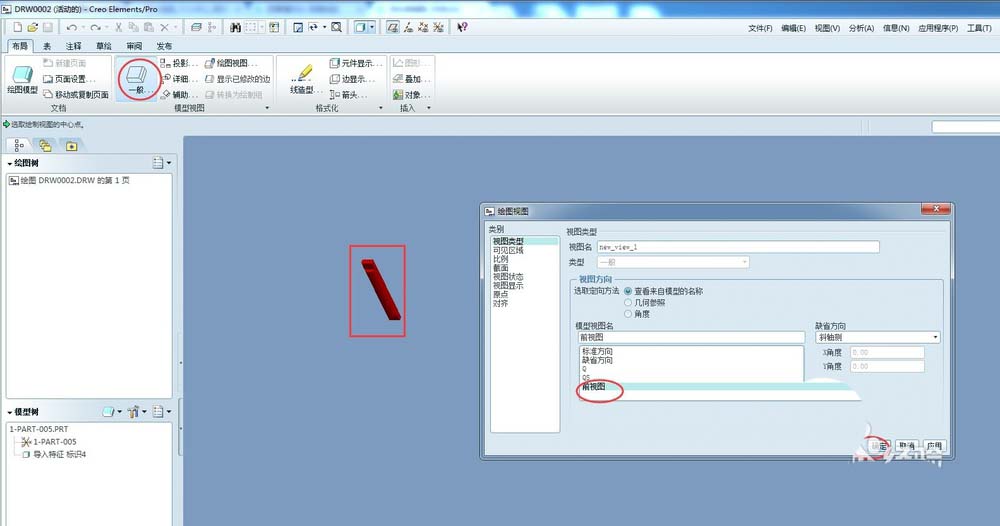Click the 对象 object insert icon
Screen dimensions: 1000x526
pos(411,94)
